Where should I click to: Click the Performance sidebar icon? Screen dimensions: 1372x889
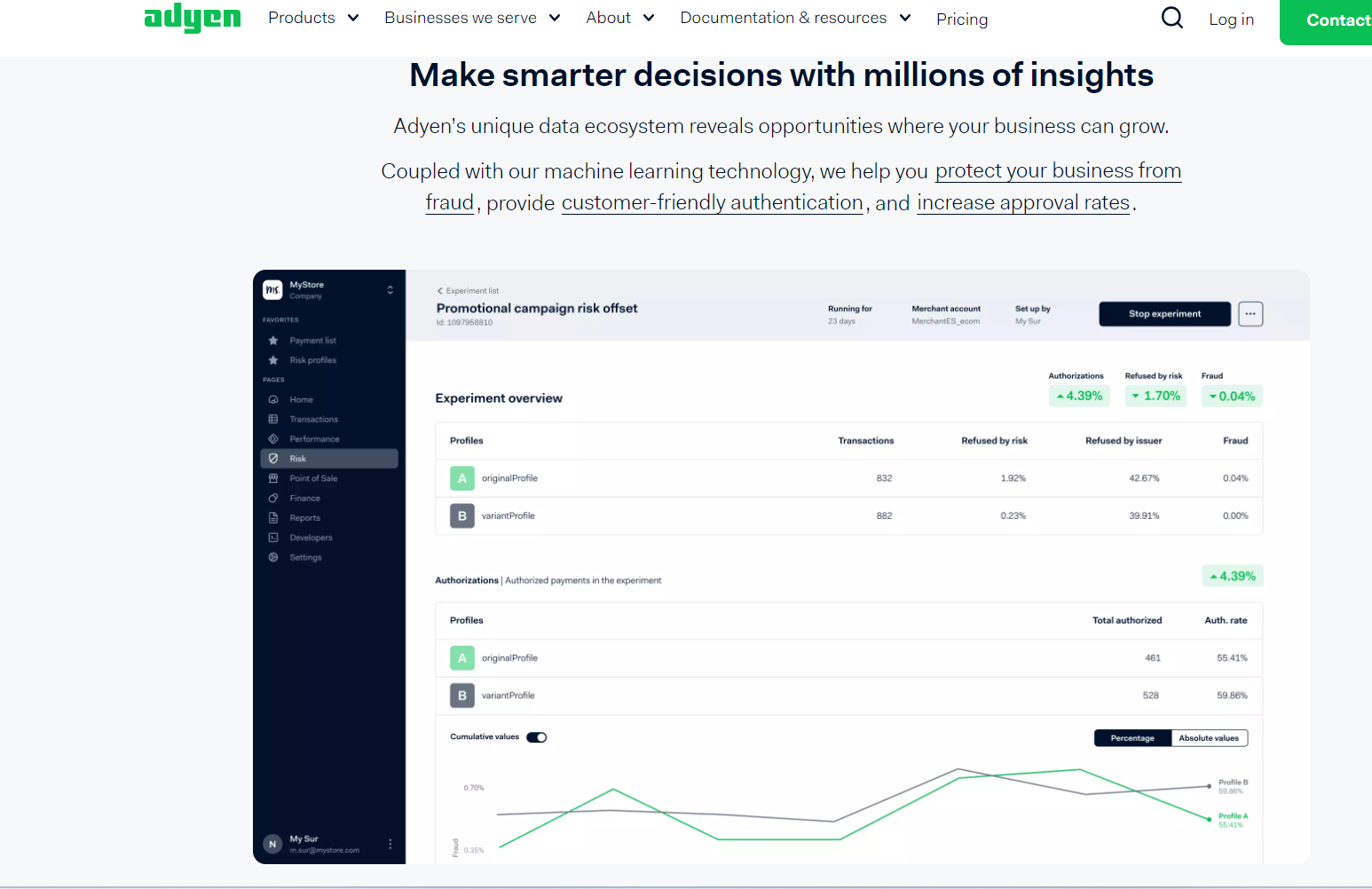273,439
